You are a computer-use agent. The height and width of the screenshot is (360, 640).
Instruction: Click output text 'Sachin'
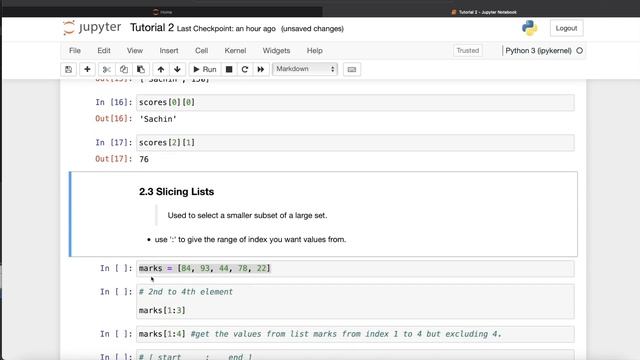tap(158, 119)
